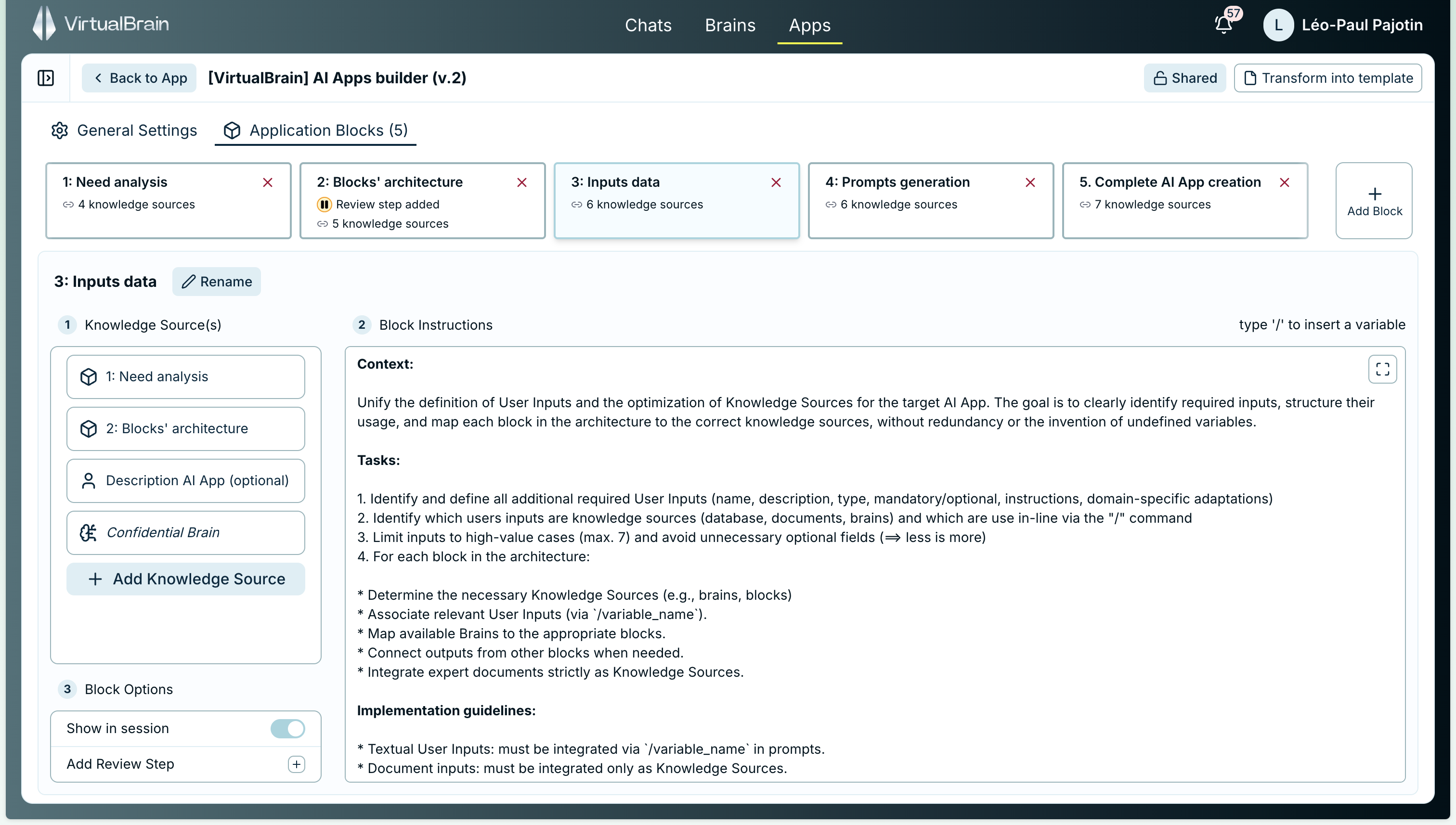Toggle the sidebar panel icon

point(45,78)
